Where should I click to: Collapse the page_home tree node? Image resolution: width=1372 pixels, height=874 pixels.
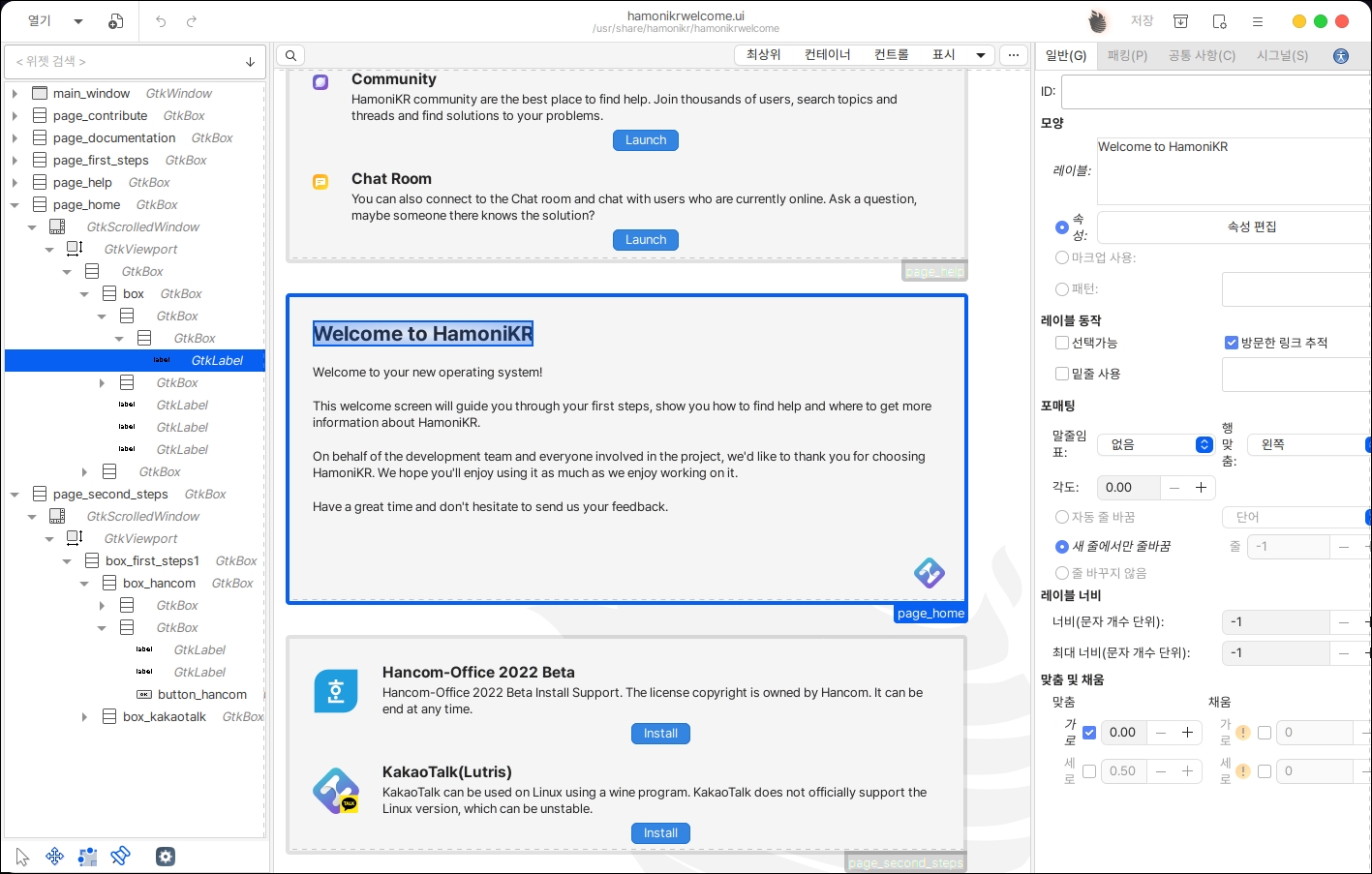click(x=15, y=205)
